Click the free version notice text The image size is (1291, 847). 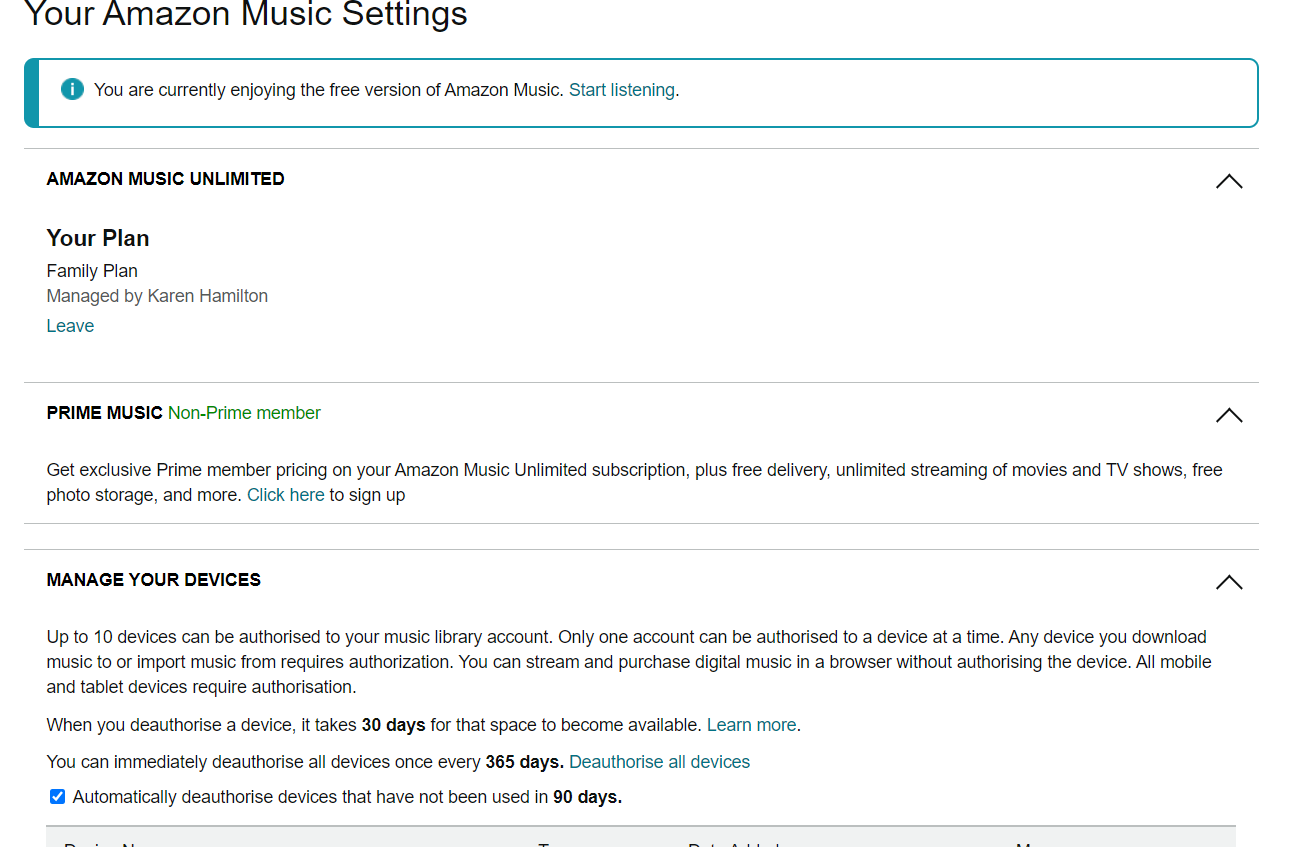328,90
